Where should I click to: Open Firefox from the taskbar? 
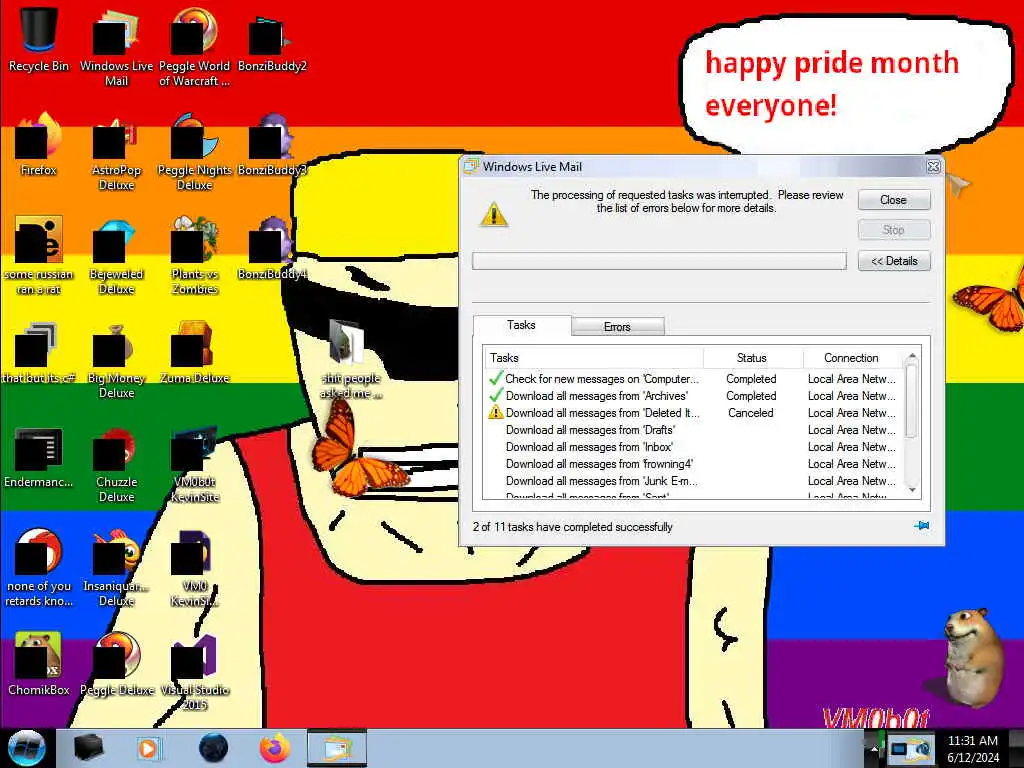pos(275,748)
